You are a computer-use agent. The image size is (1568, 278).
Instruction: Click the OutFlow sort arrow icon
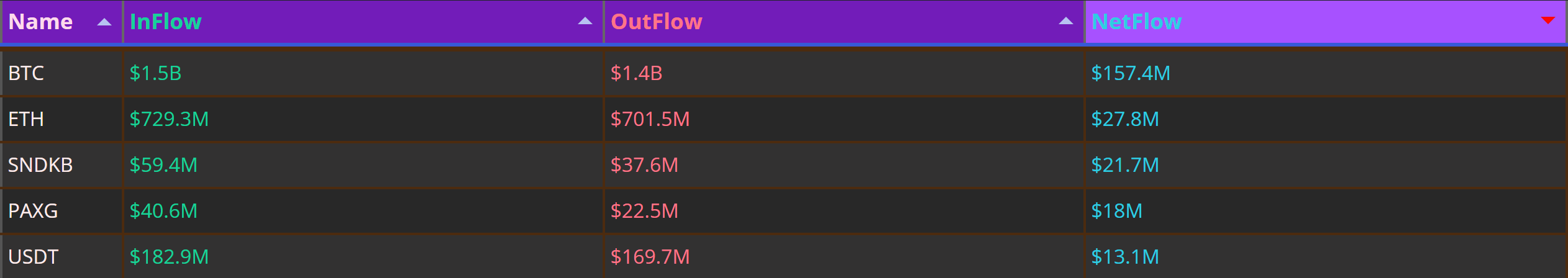tap(1066, 21)
